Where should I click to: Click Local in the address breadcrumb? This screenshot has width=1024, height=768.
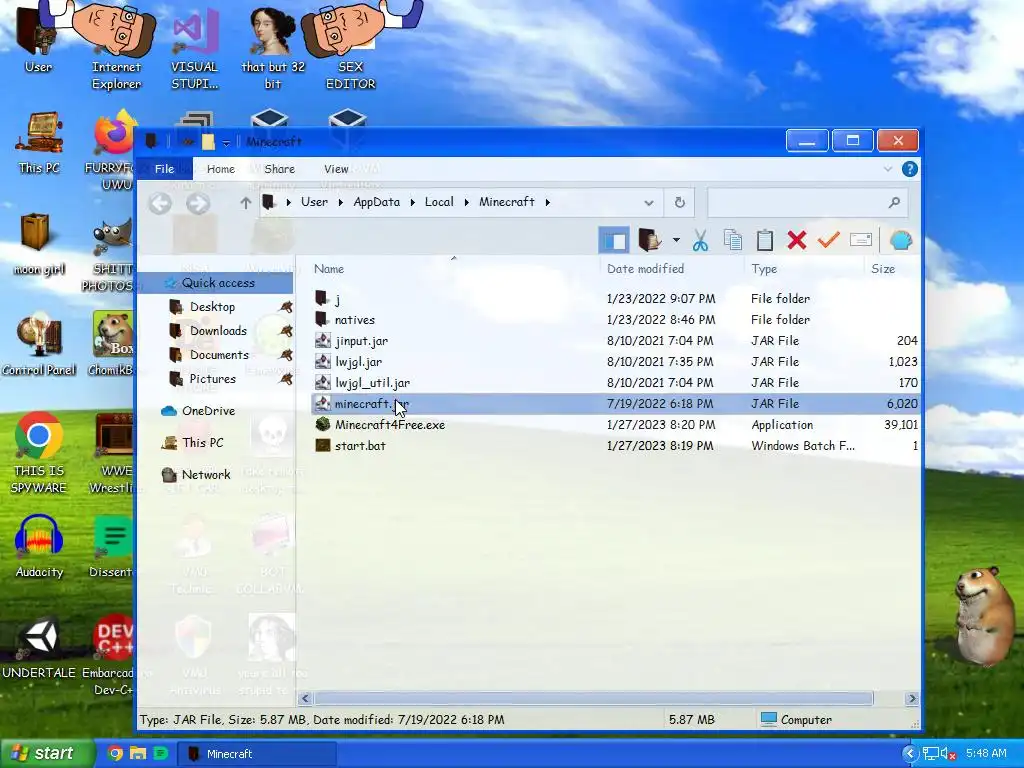pos(439,202)
